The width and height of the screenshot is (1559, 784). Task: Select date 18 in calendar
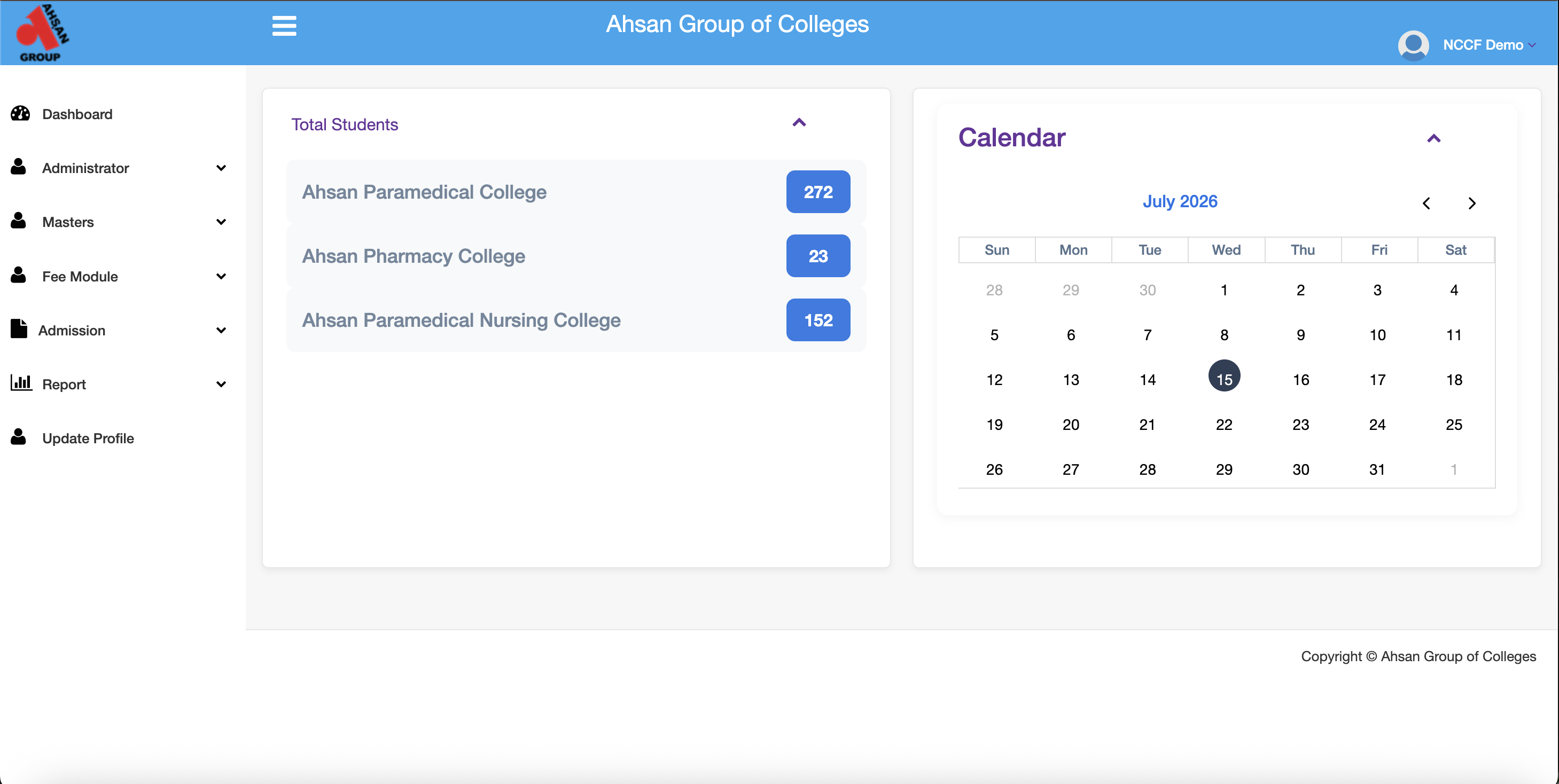(x=1454, y=380)
